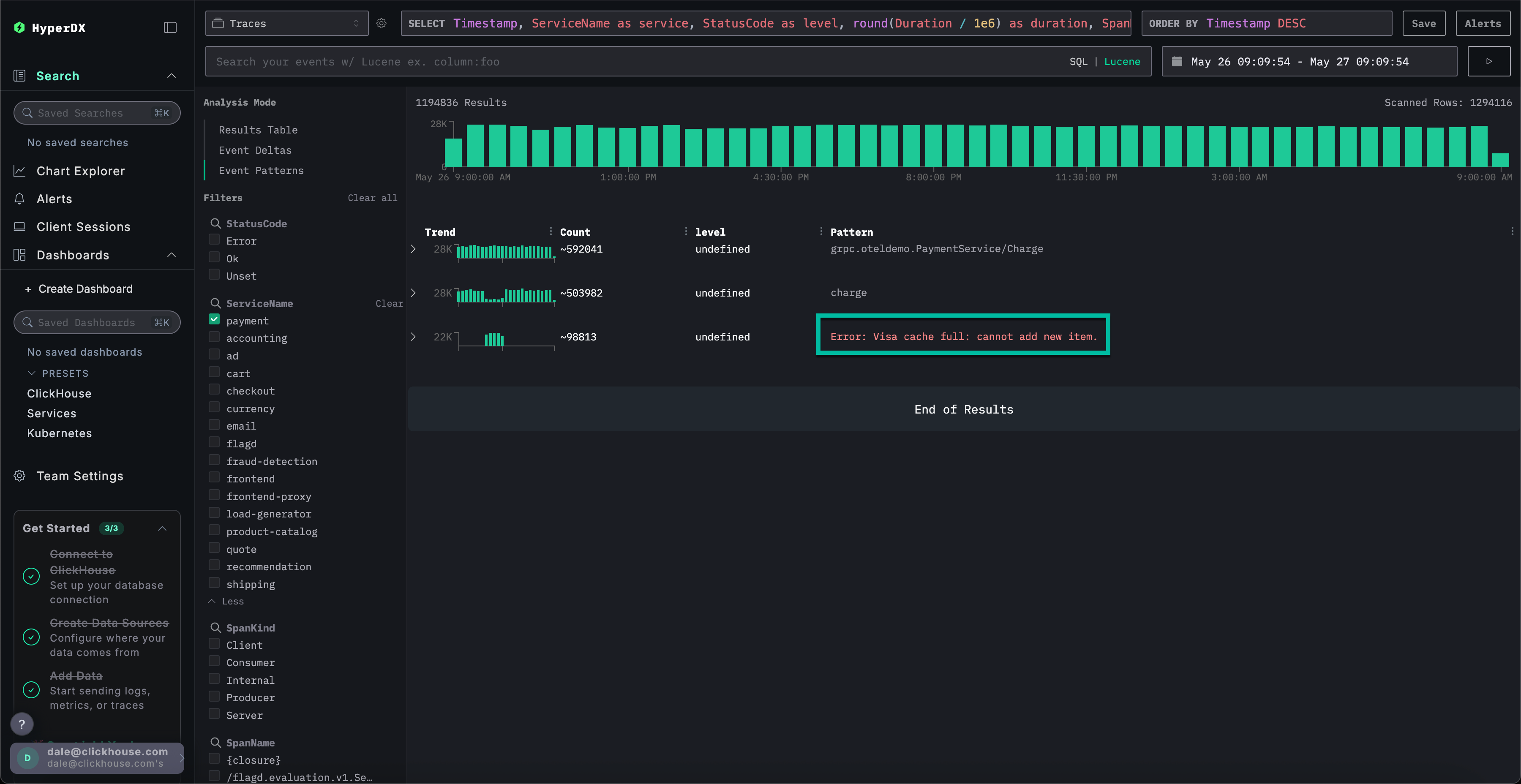Open Team Settings gear icon
Image resolution: width=1521 pixels, height=784 pixels.
[x=19, y=476]
